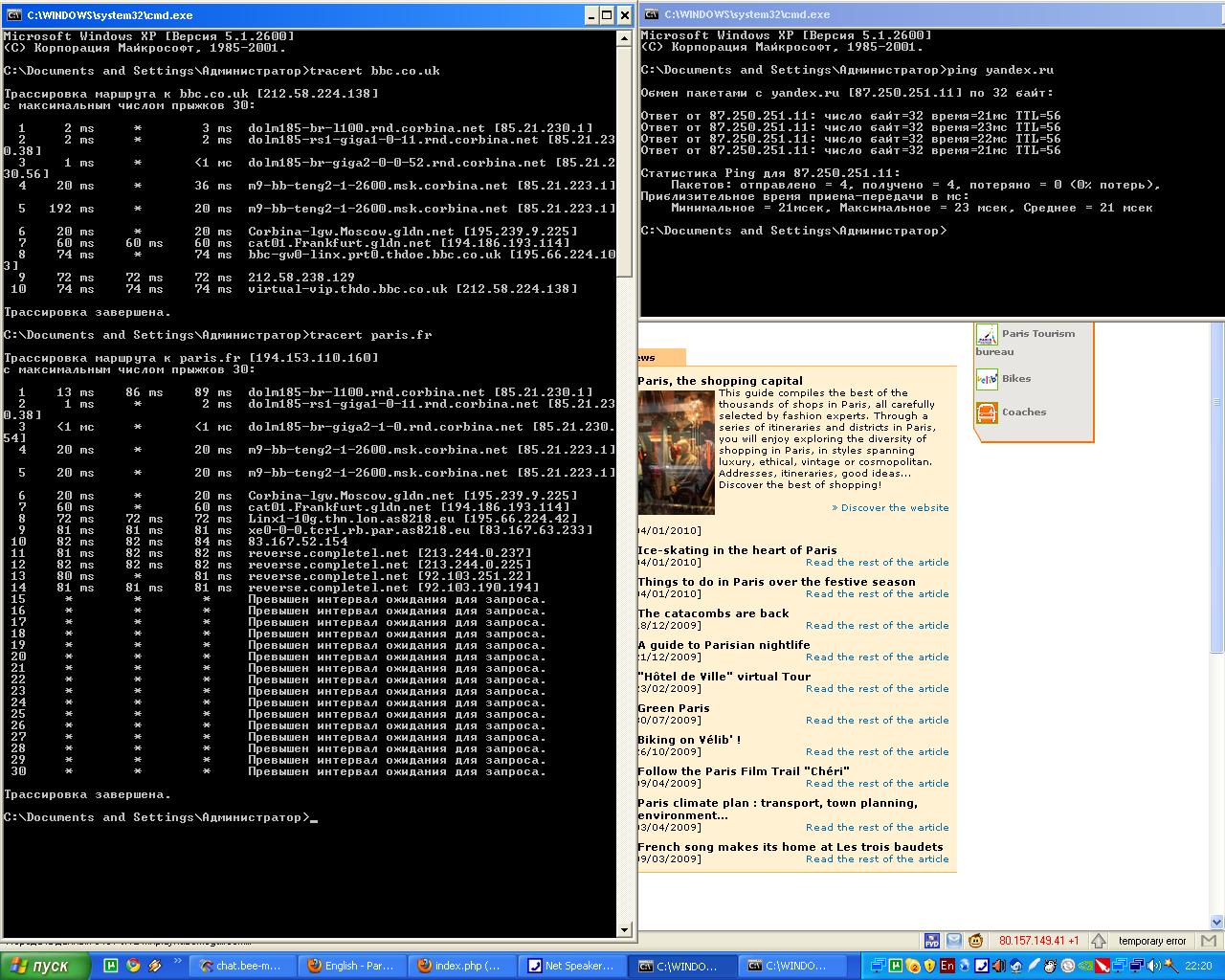Open the cmd system menu icon of right window
Image resolution: width=1225 pixels, height=980 pixels.
[x=652, y=13]
